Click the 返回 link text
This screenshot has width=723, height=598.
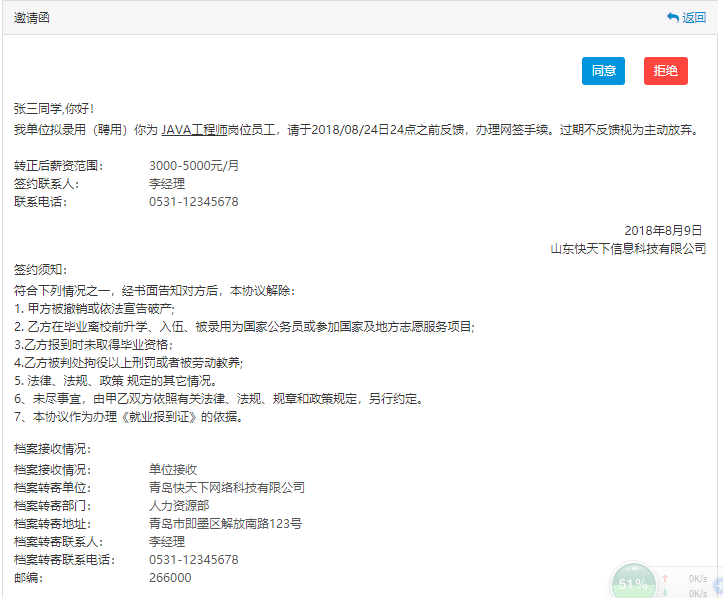click(x=693, y=18)
